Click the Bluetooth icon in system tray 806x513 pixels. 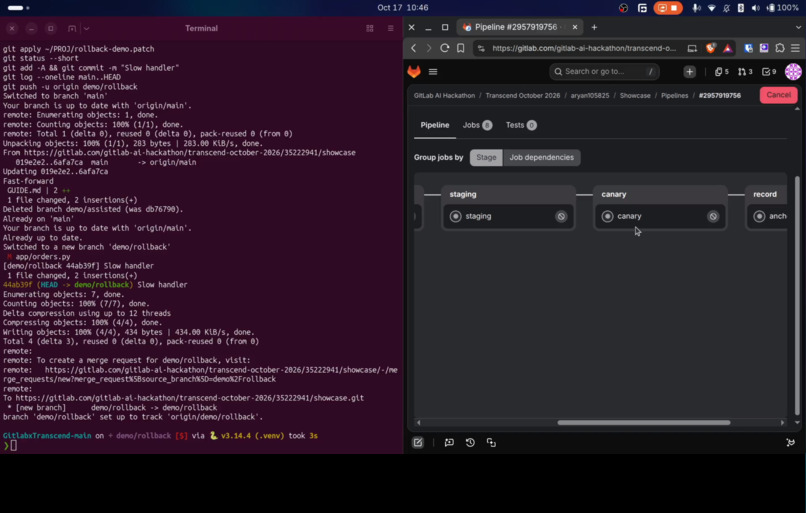741,8
